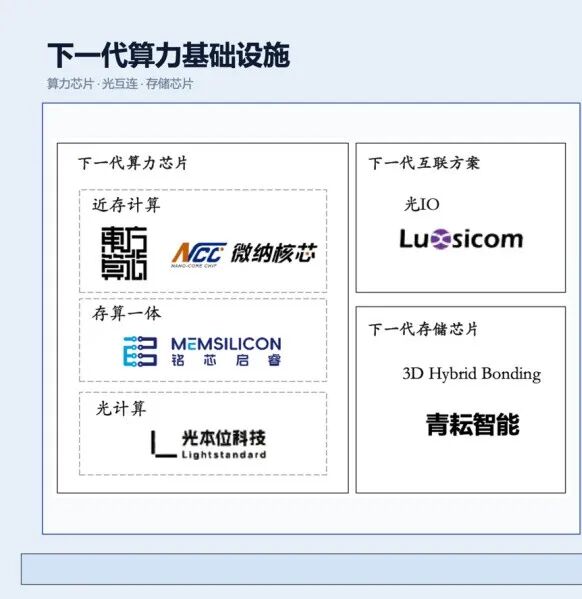Click the 东方算芯 square logo
Viewport: 582px width, 599px height.
tap(124, 253)
